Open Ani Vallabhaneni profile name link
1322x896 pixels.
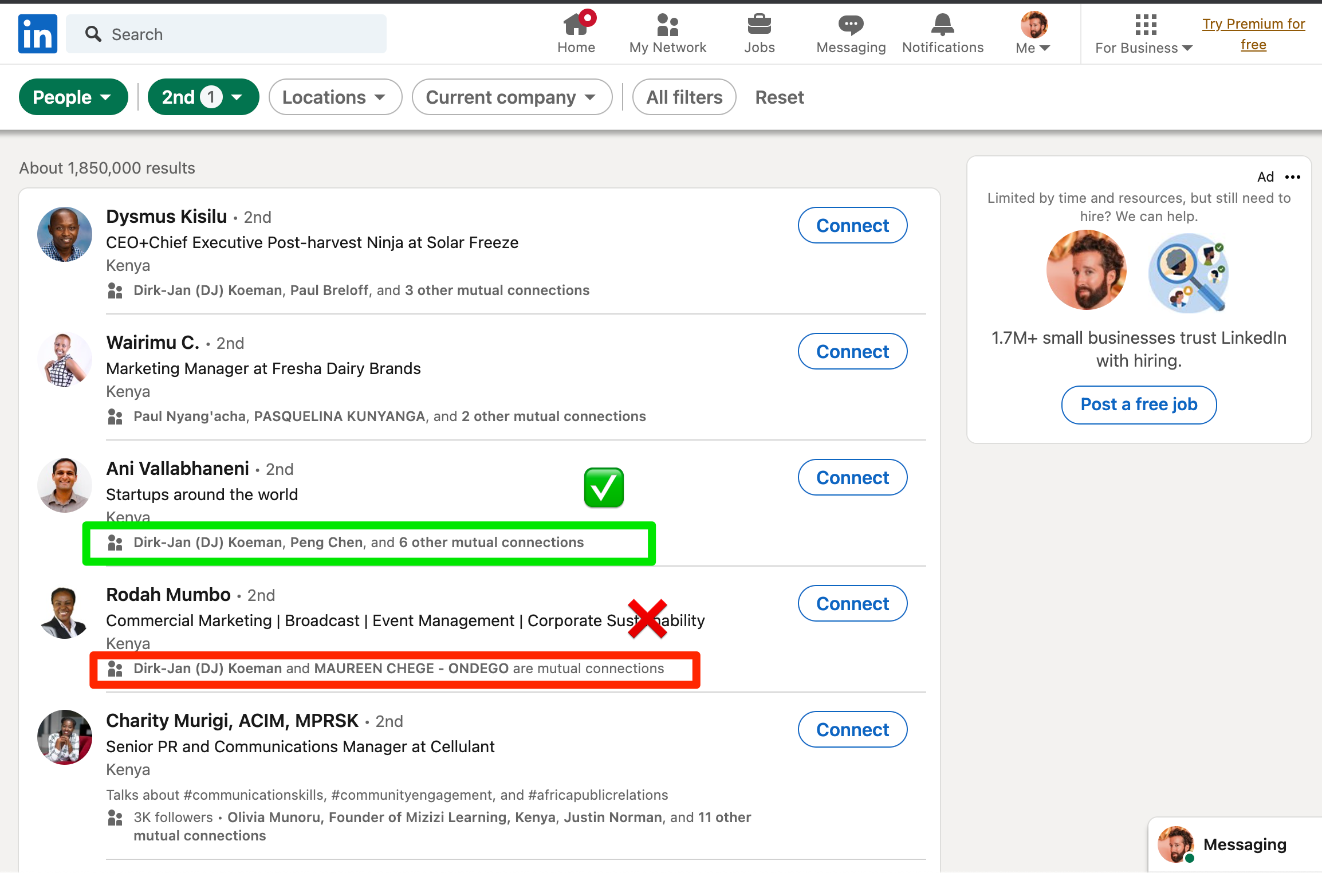[178, 469]
